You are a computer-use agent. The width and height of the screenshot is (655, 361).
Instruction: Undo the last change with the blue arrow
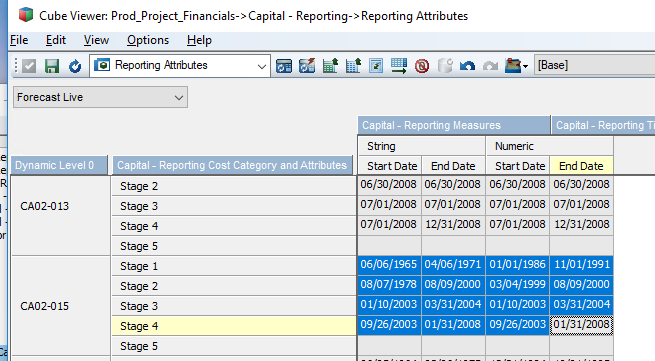click(x=467, y=66)
